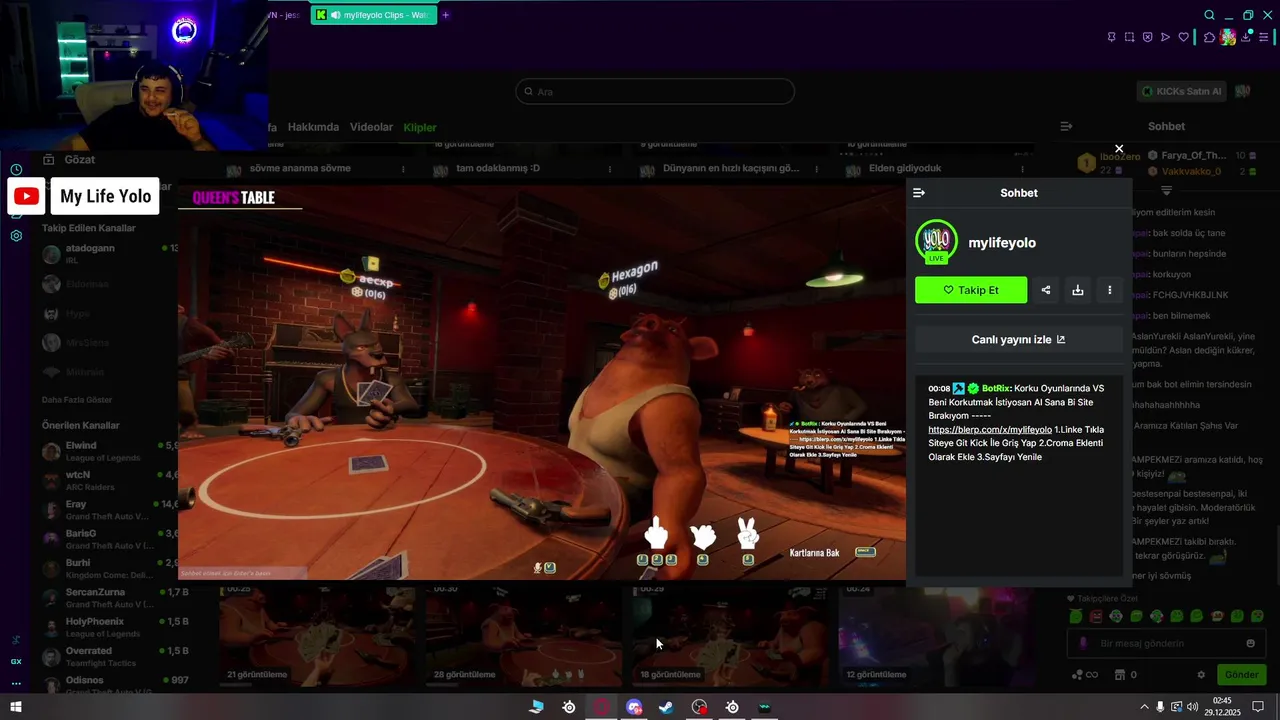This screenshot has height=720, width=1280.
Task: Click the toolbar pin icon
Action: tap(1111, 37)
